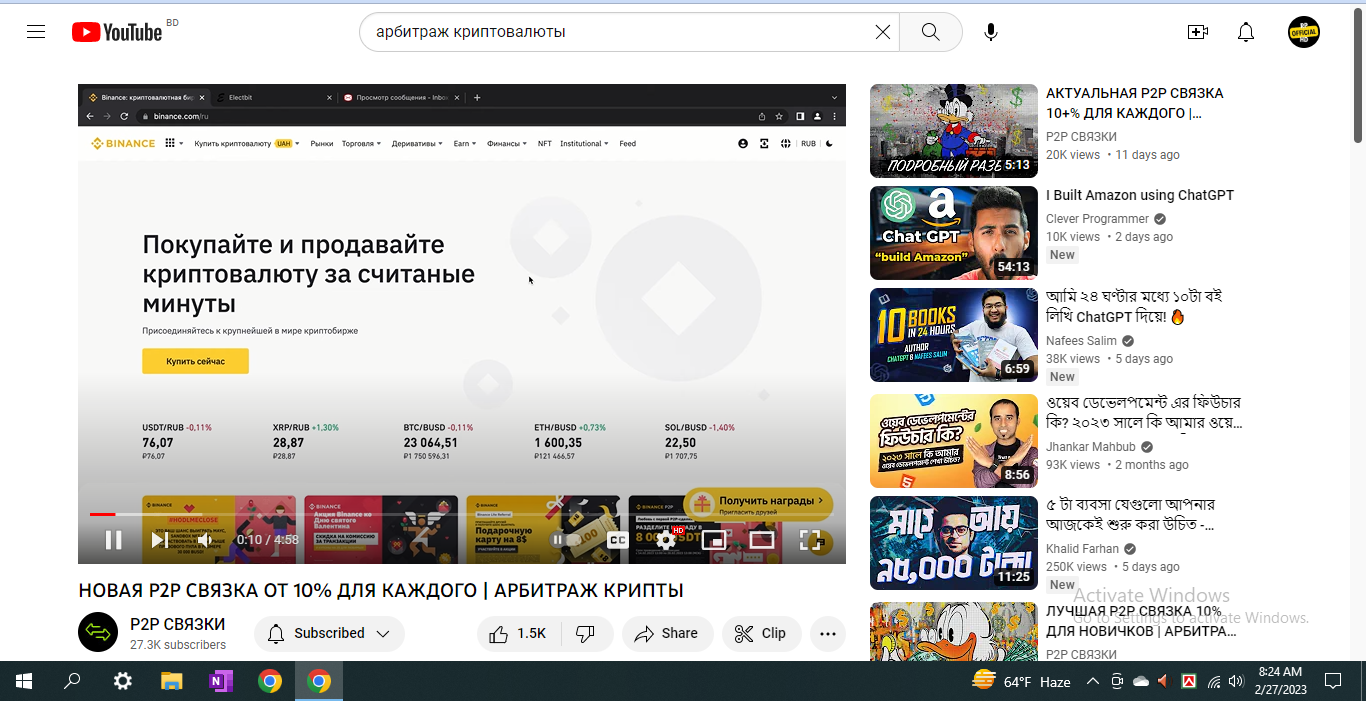Open the АКТУАЛЬНАЯ P2P СВЯЗКА video thumbnail
The width and height of the screenshot is (1366, 701).
coord(954,131)
